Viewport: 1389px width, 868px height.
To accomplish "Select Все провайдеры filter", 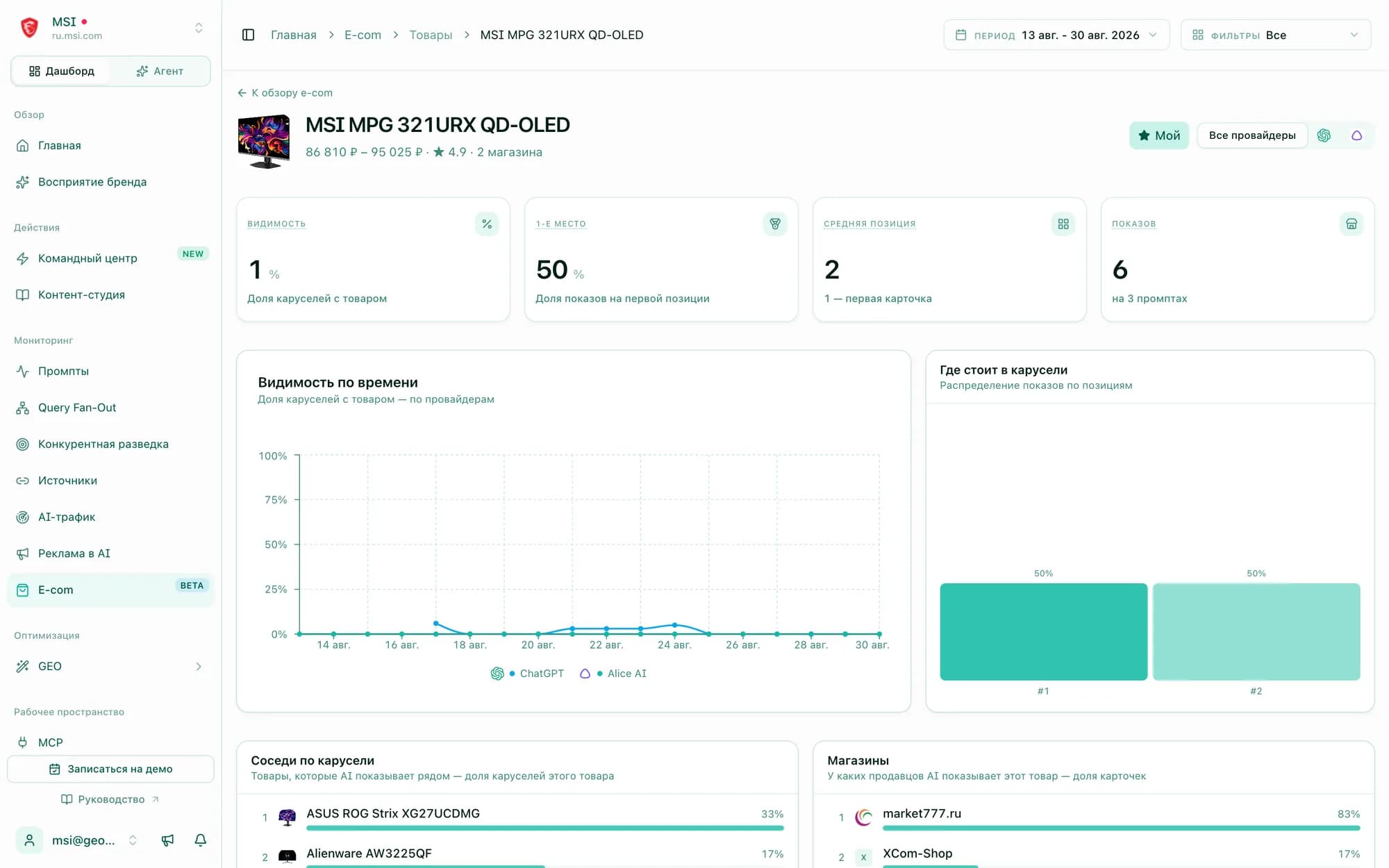I will tap(1252, 135).
